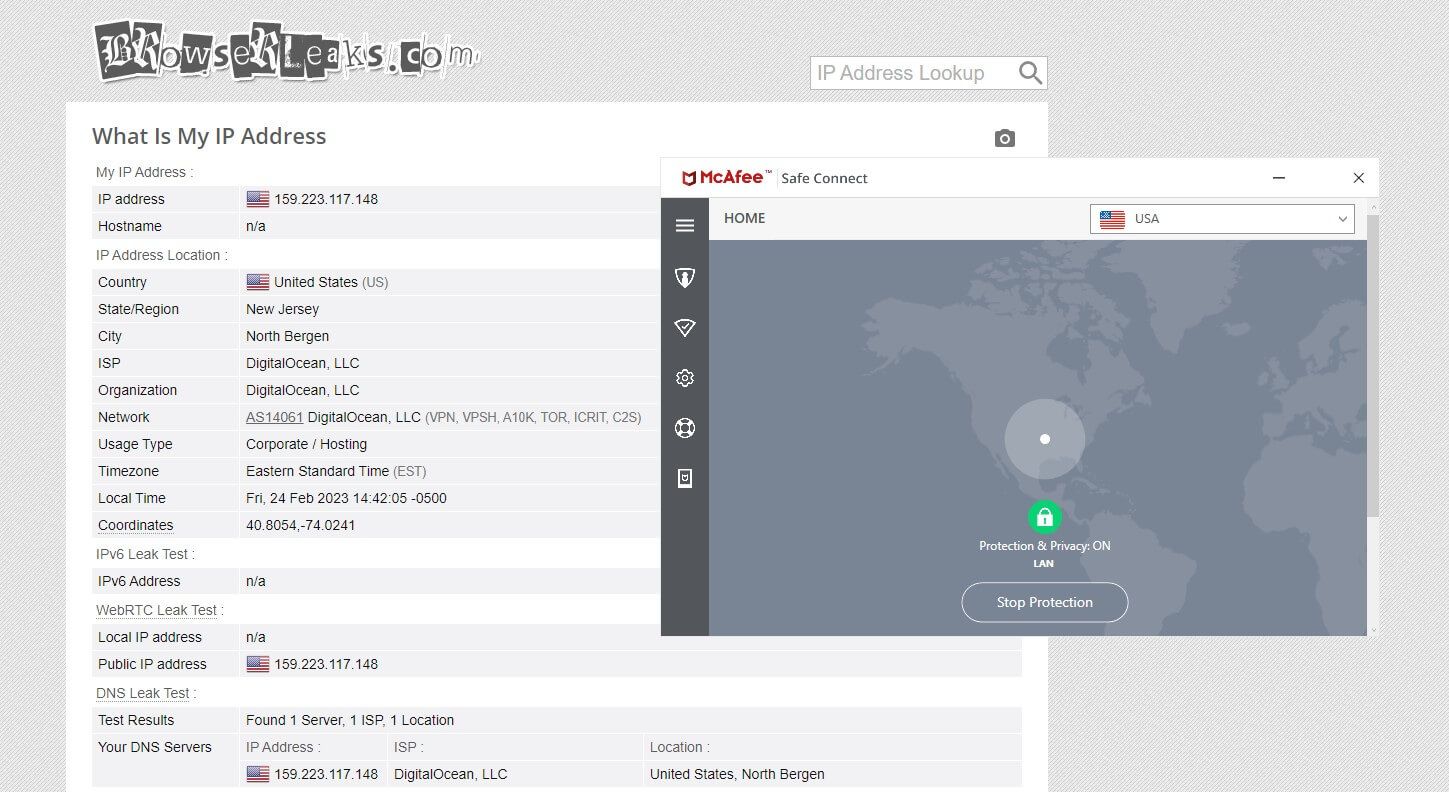Click the US flag beside IP address
This screenshot has height=792, width=1449.
258,199
